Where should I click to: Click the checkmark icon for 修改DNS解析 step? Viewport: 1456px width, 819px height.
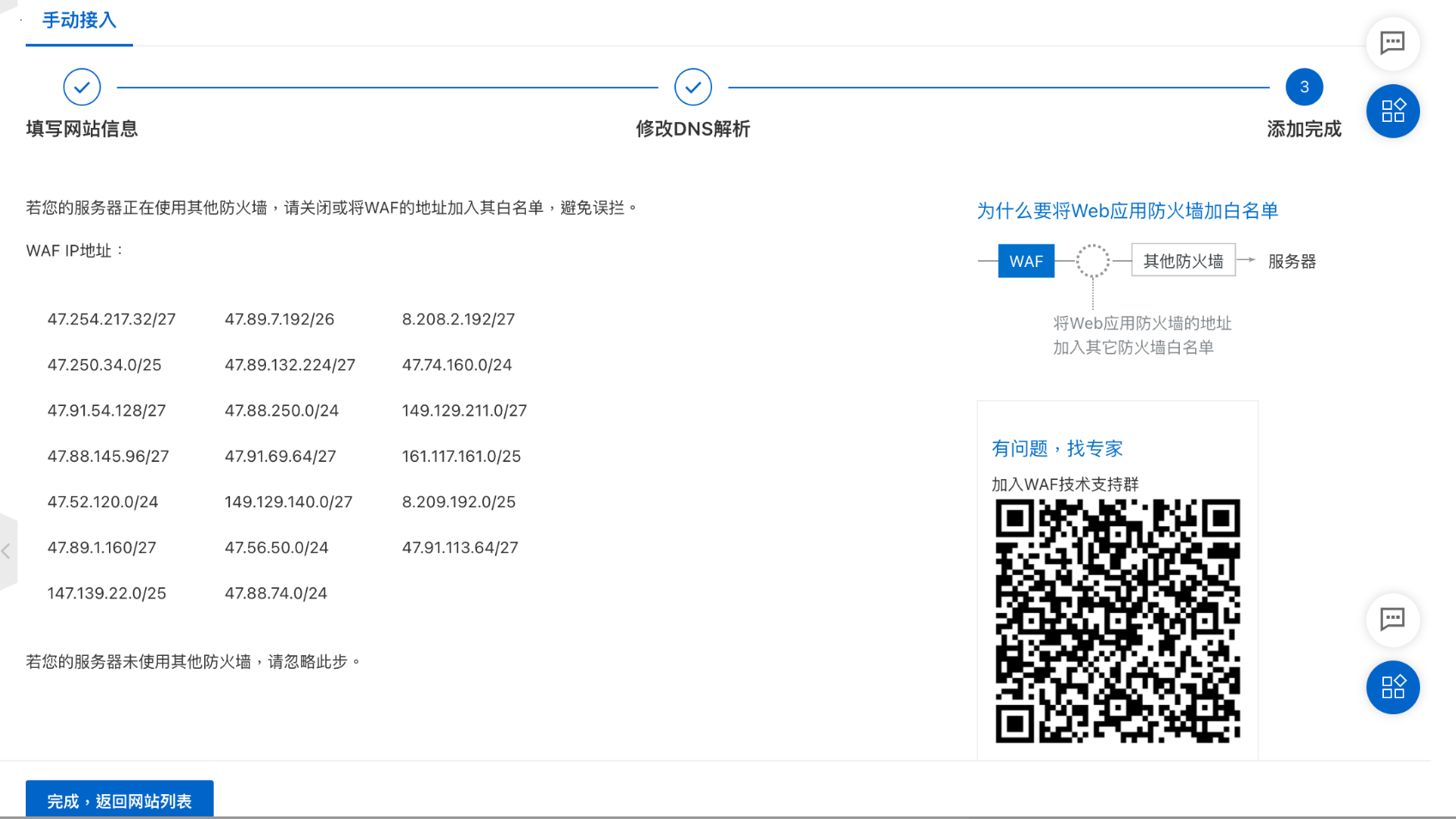(692, 87)
